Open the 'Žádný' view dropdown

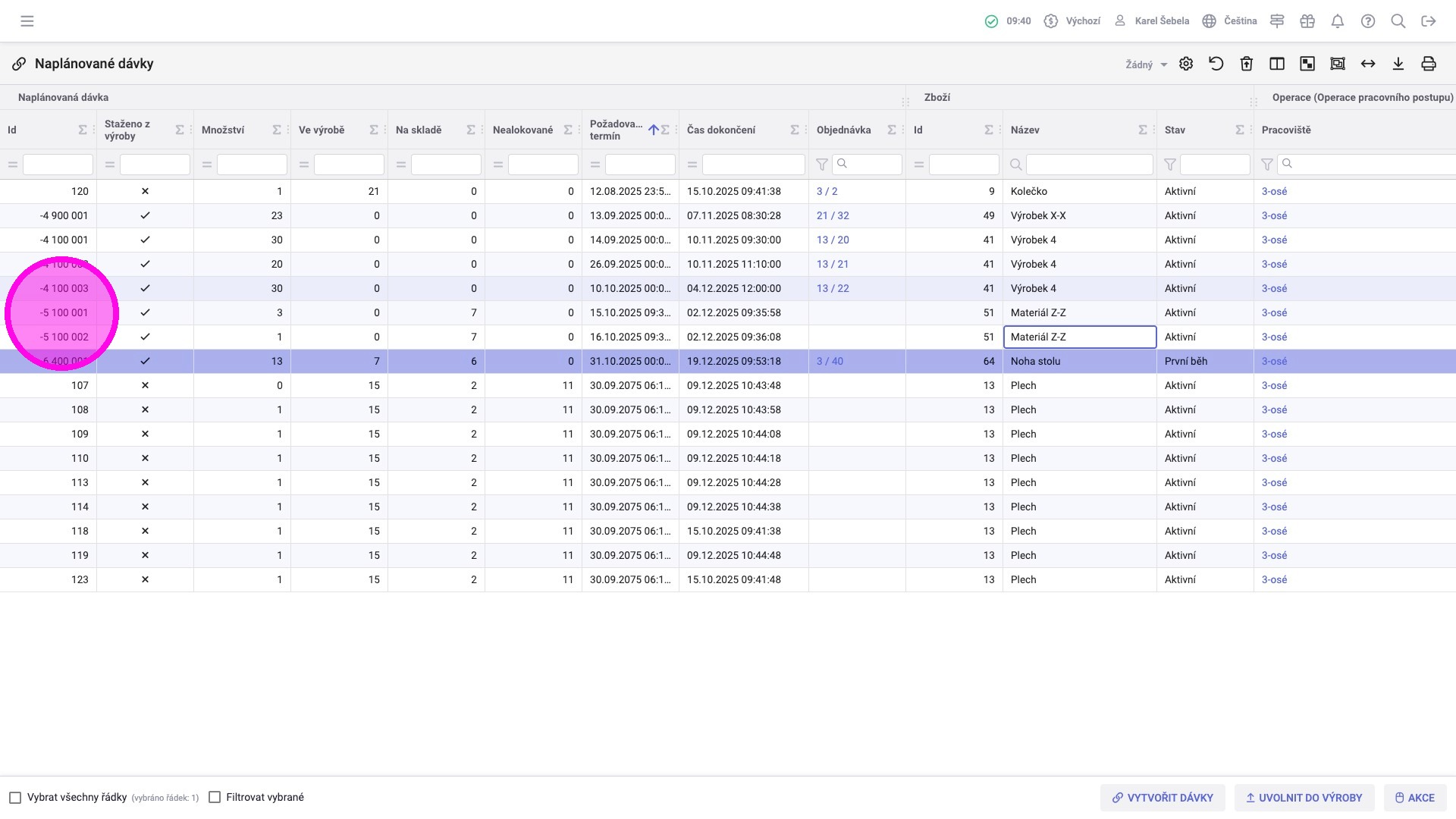tap(1146, 64)
